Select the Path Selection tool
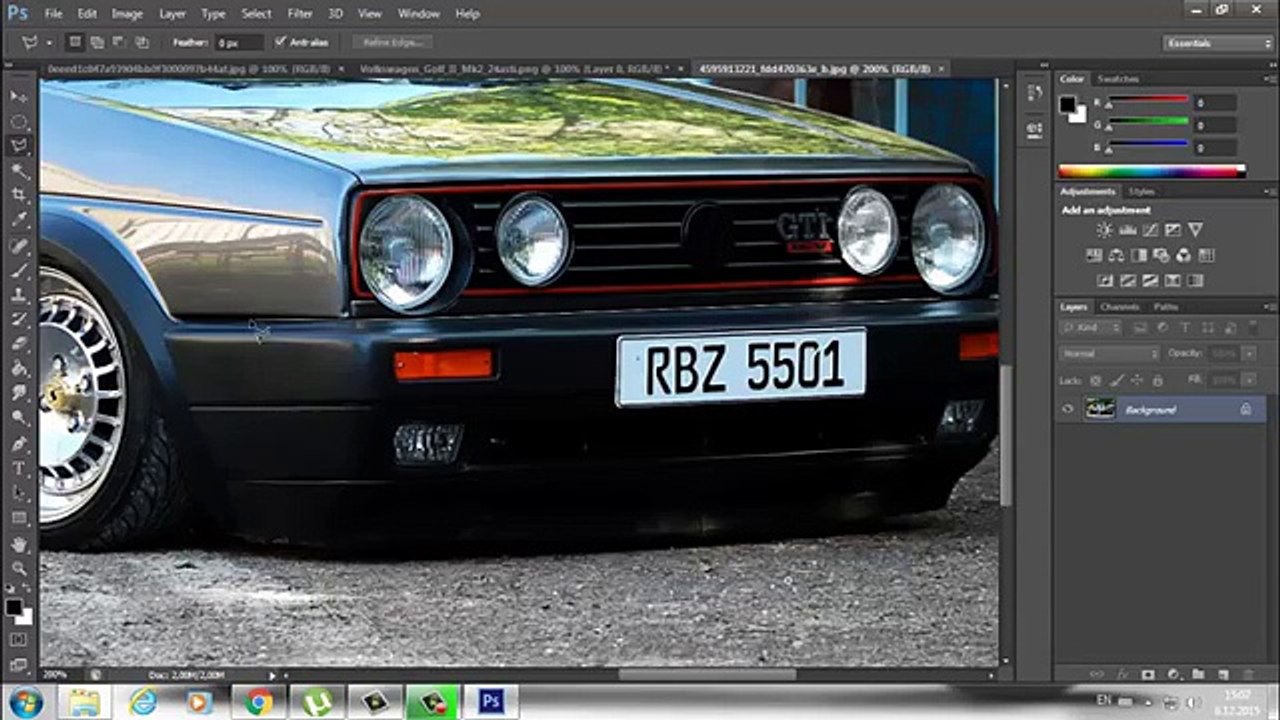Viewport: 1280px width, 720px height. coord(19,494)
